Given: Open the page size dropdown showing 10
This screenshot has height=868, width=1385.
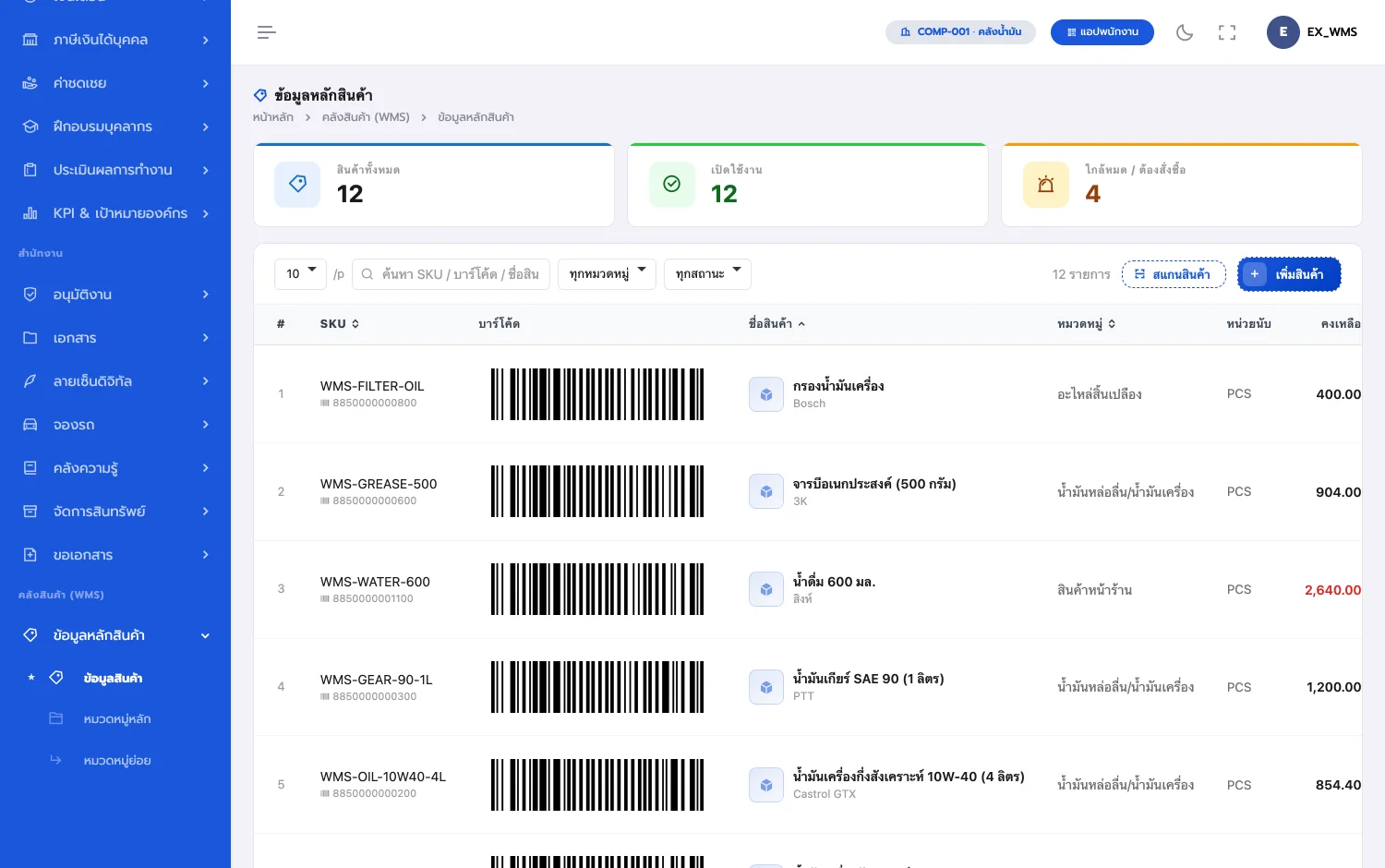Looking at the screenshot, I should click(x=301, y=274).
